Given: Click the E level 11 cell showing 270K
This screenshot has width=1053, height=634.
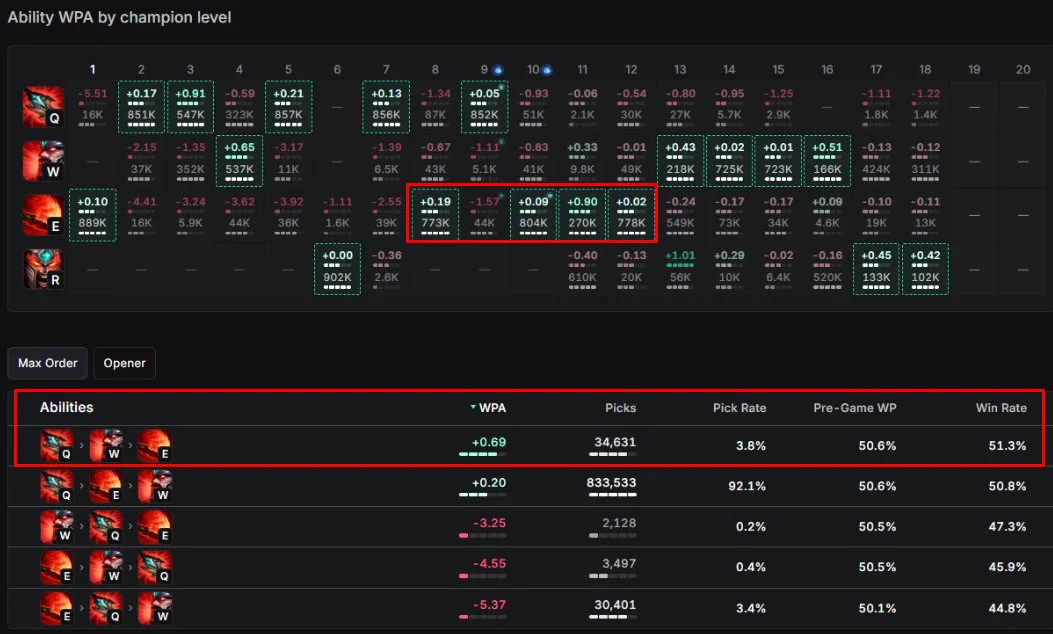Looking at the screenshot, I should tap(582, 215).
